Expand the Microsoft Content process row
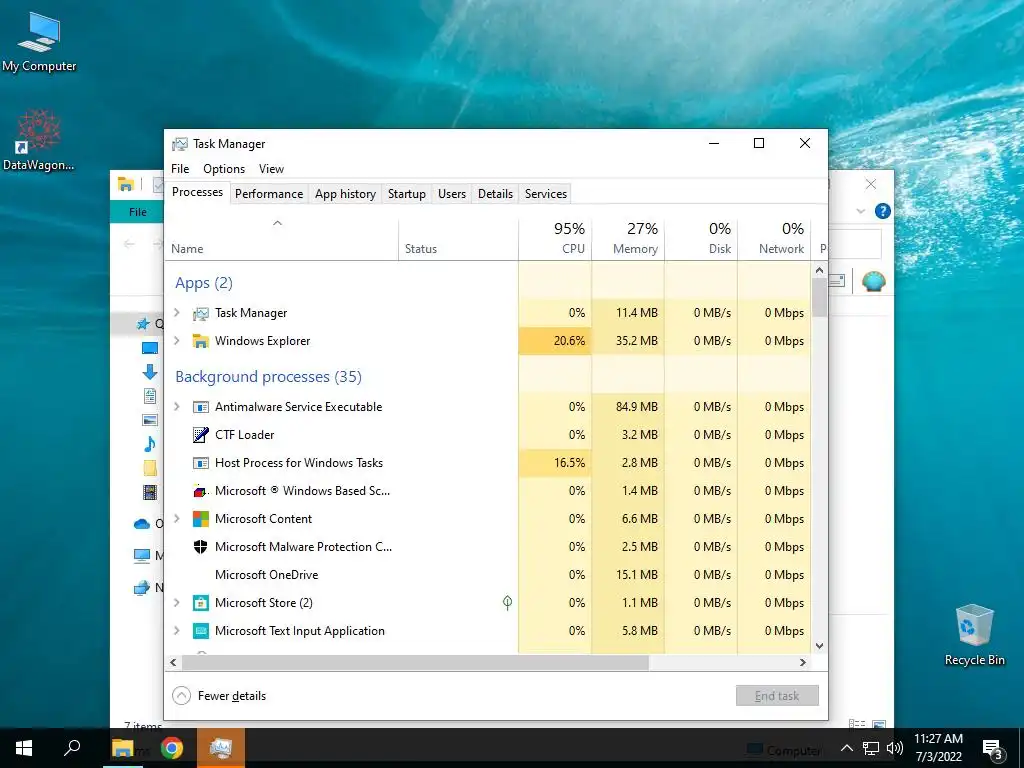Screen dimensions: 1024x768 176,519
